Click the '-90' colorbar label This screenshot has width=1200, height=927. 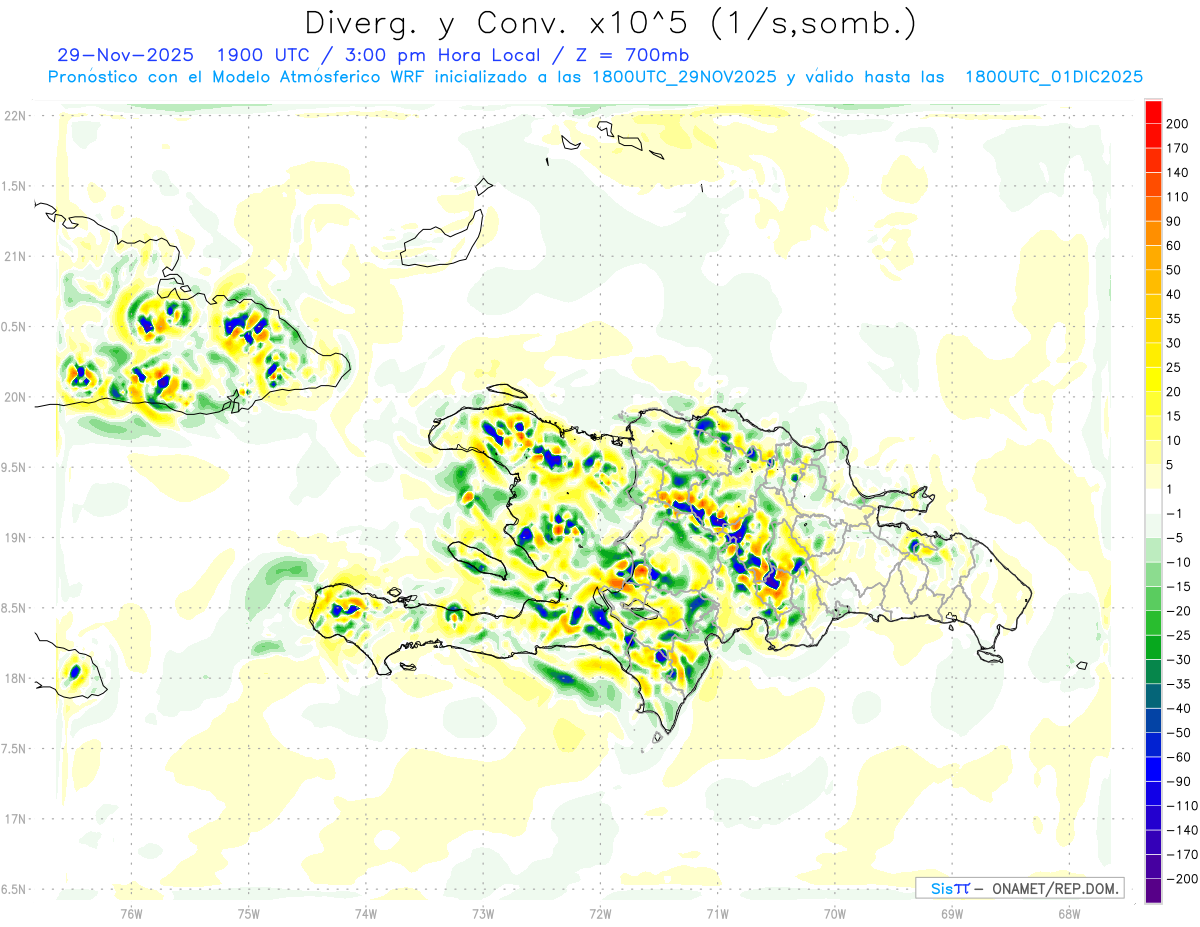(1179, 781)
